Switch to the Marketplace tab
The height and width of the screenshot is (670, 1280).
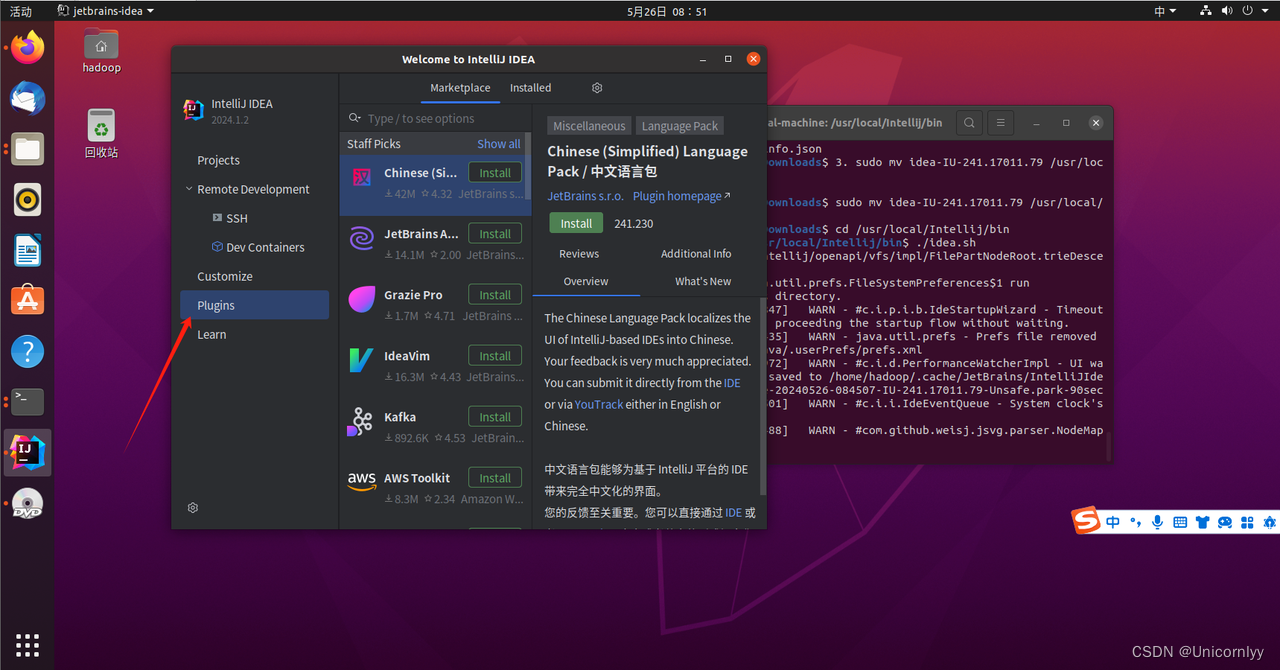coord(460,88)
